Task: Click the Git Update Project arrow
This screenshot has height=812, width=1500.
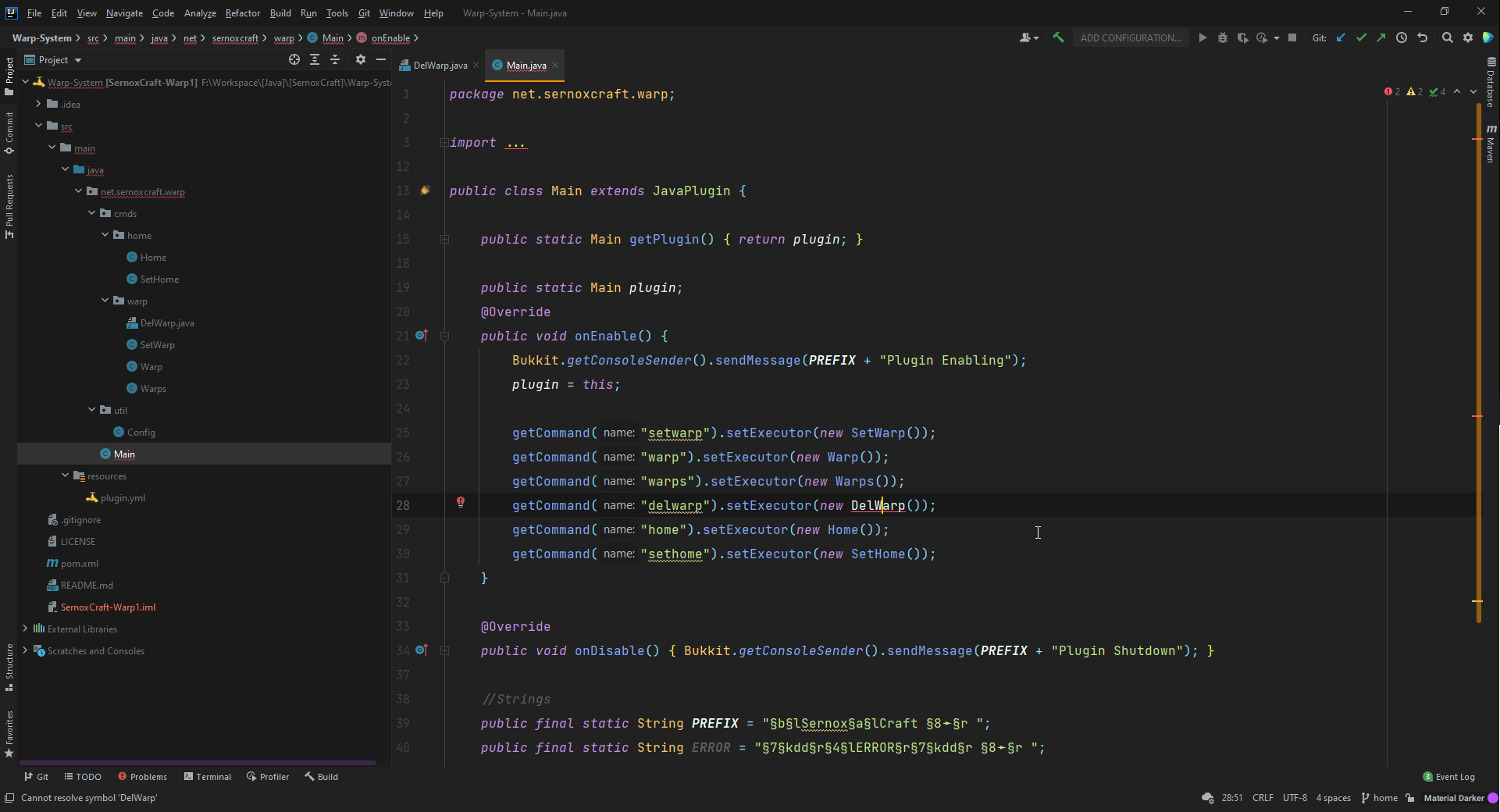Action: point(1341,37)
